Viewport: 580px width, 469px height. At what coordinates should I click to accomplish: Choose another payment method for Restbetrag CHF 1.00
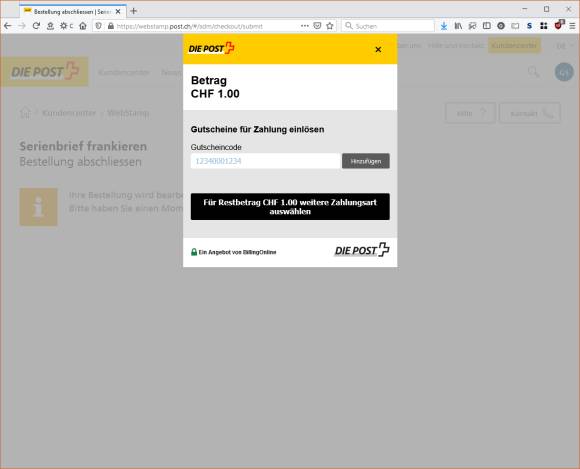pyautogui.click(x=290, y=207)
